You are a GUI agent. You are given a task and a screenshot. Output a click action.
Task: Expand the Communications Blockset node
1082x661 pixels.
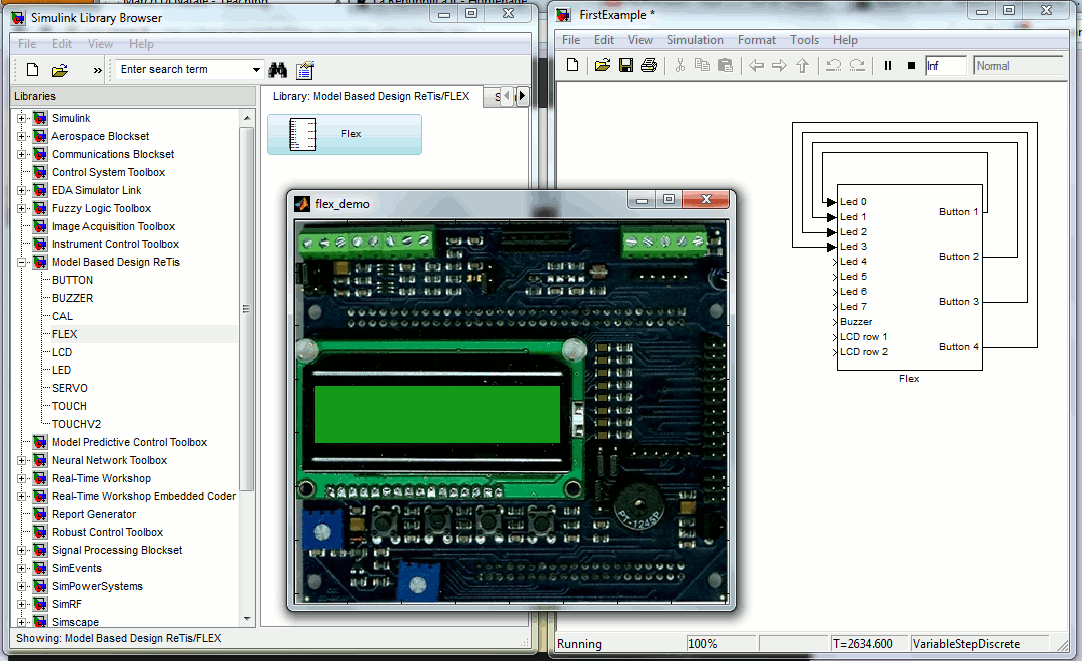coord(21,155)
